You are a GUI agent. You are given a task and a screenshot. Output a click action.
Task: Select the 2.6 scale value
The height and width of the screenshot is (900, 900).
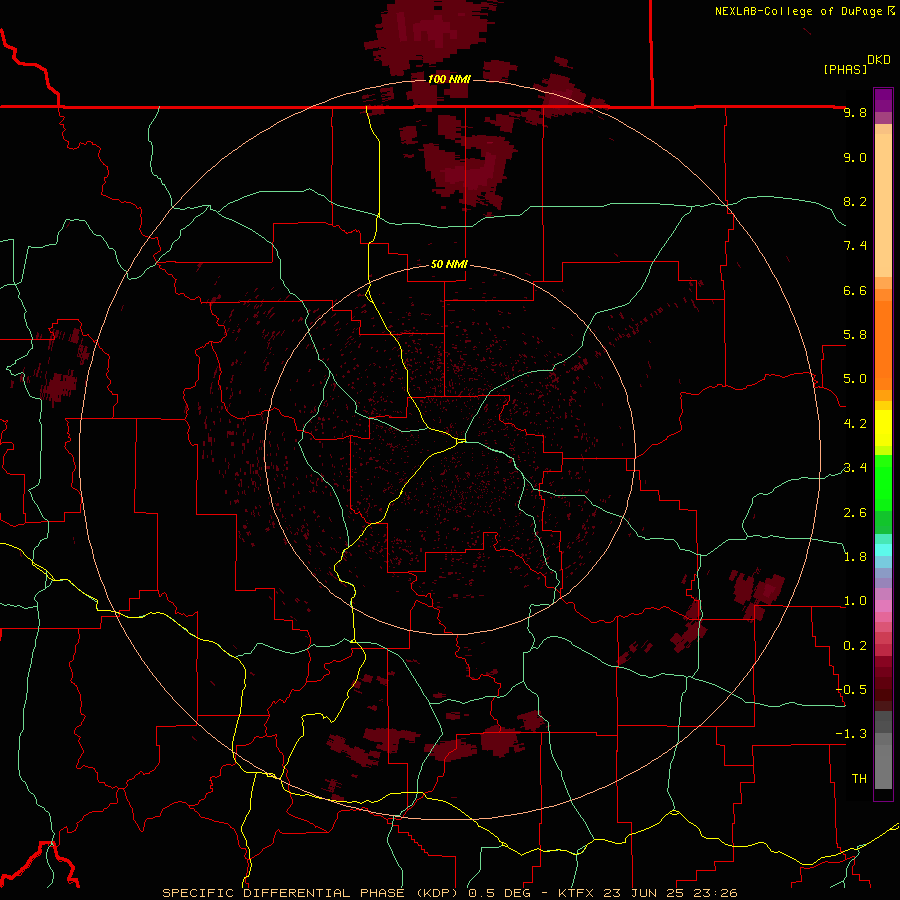click(x=855, y=513)
